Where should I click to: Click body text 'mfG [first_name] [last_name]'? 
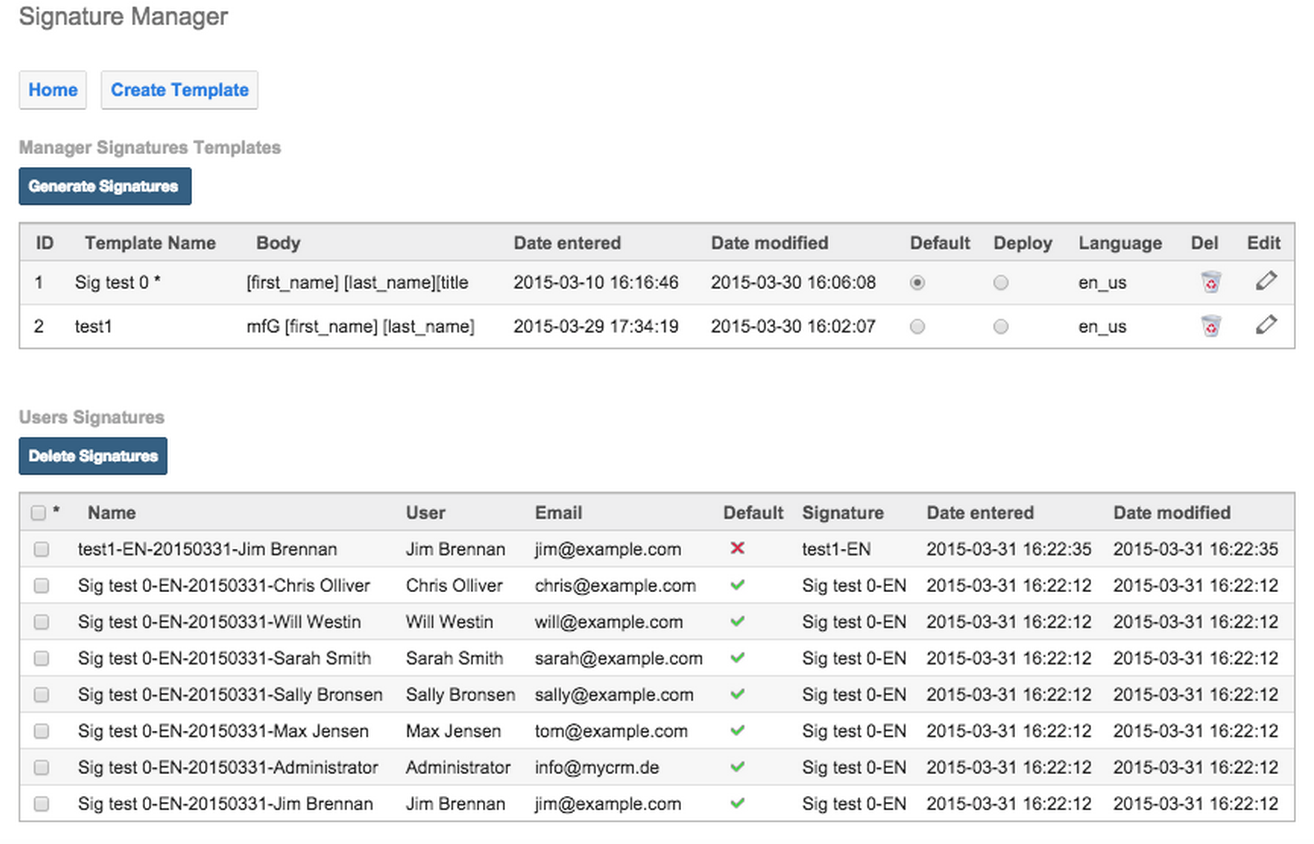(x=360, y=326)
